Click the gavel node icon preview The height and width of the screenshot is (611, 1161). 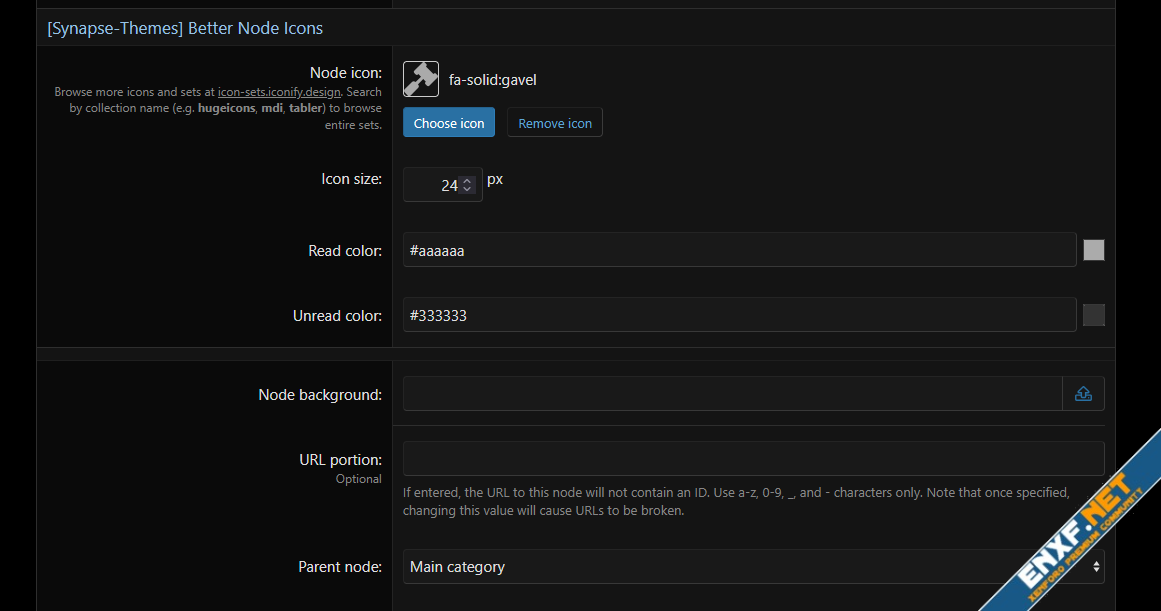[420, 79]
